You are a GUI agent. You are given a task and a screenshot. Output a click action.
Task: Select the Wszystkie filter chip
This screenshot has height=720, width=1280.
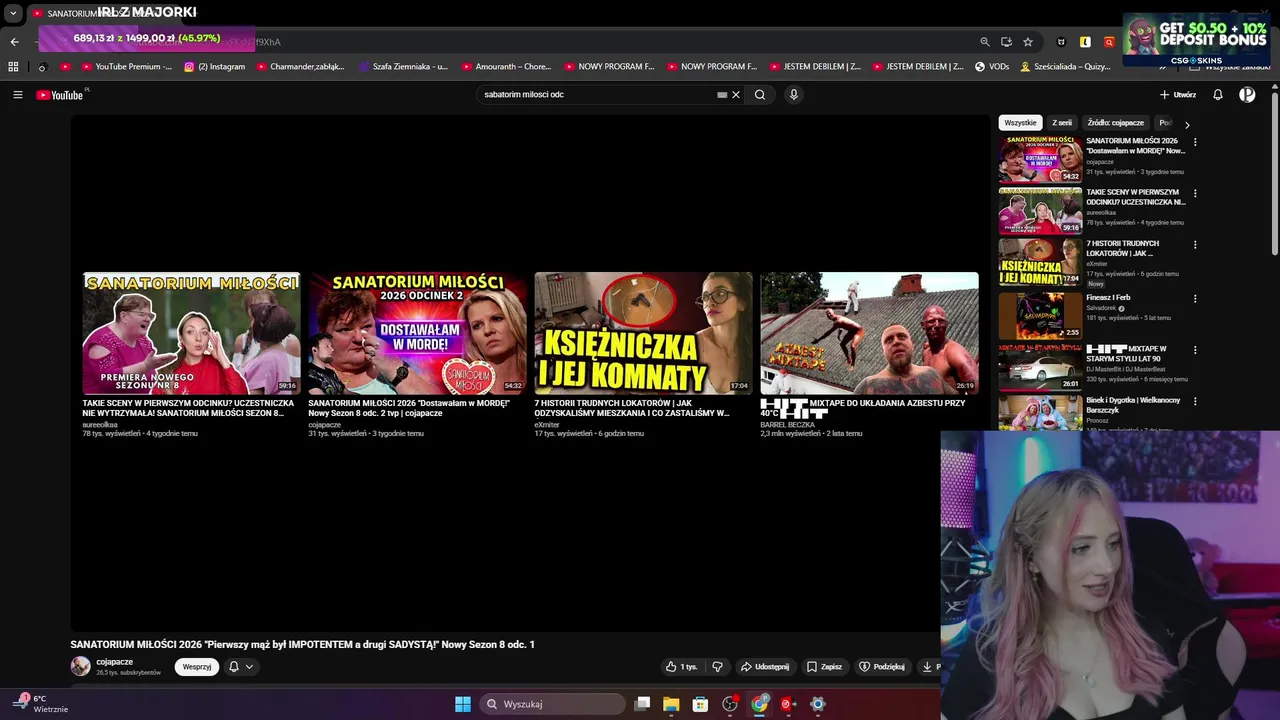point(1020,123)
